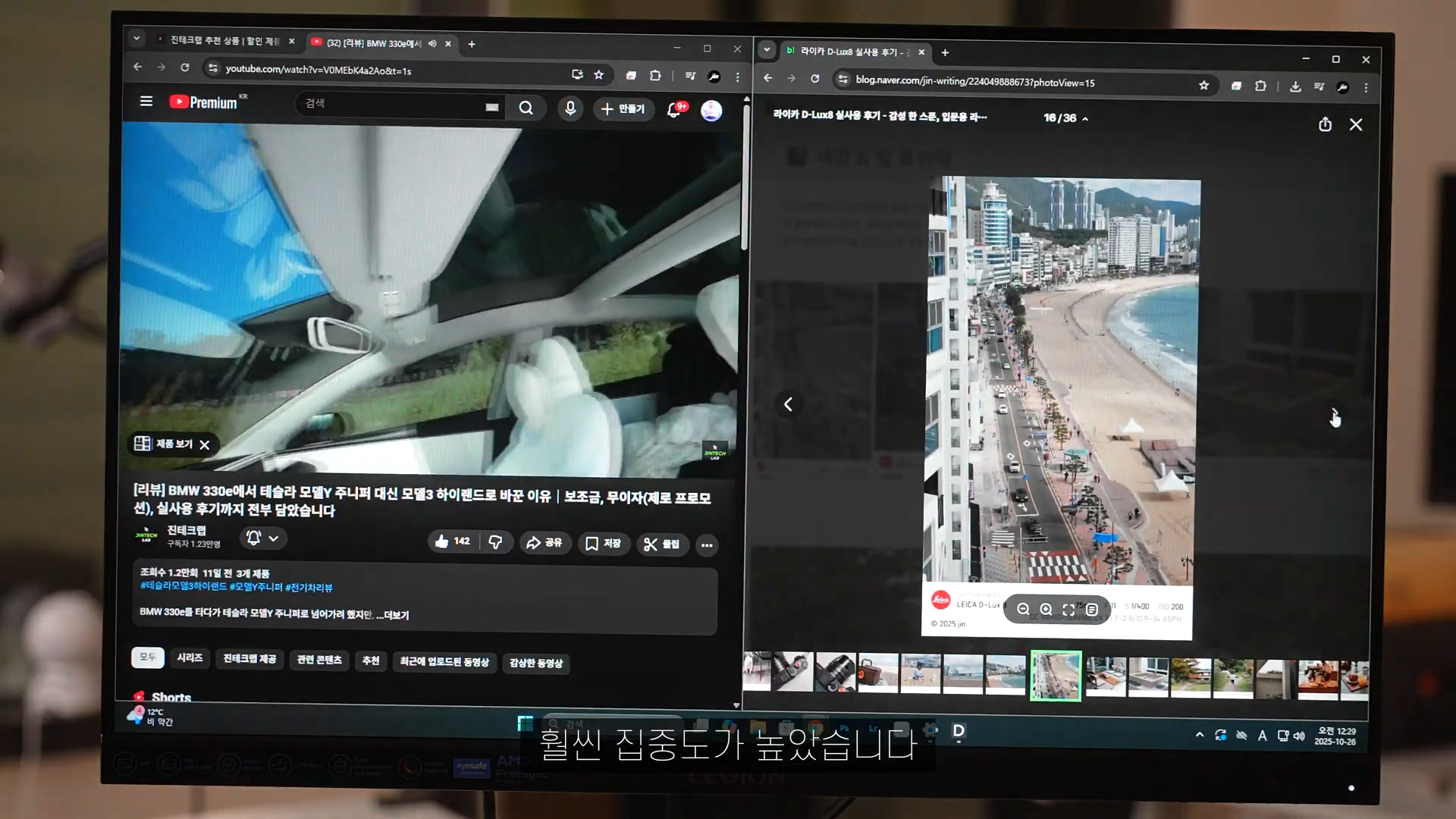
Task: Switch to the 진테크랩 추천 상품 tab
Action: click(224, 40)
